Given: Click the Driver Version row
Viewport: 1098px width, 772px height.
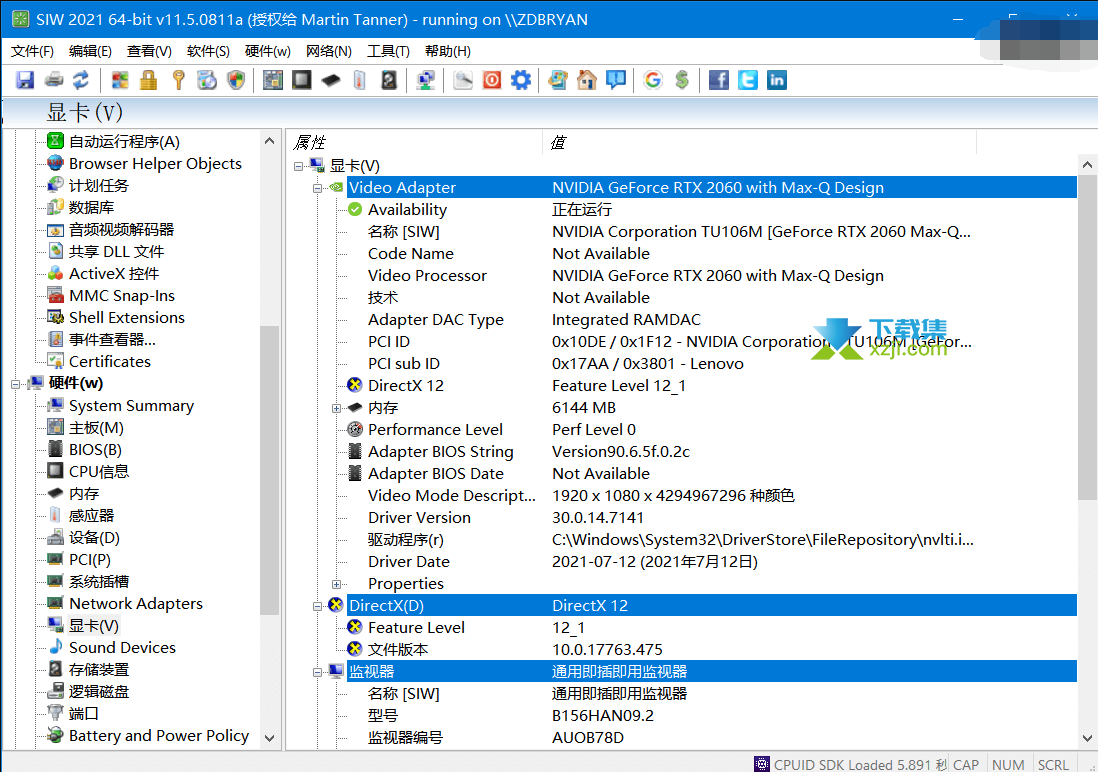Looking at the screenshot, I should click(x=711, y=518).
